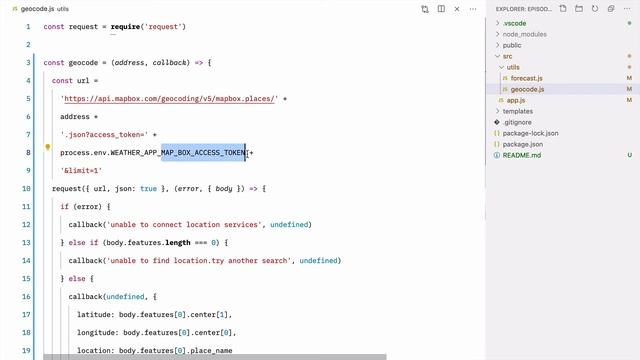This screenshot has width=640, height=360.
Task: Click the '&limit=1' string on line 9
Action: [81, 171]
